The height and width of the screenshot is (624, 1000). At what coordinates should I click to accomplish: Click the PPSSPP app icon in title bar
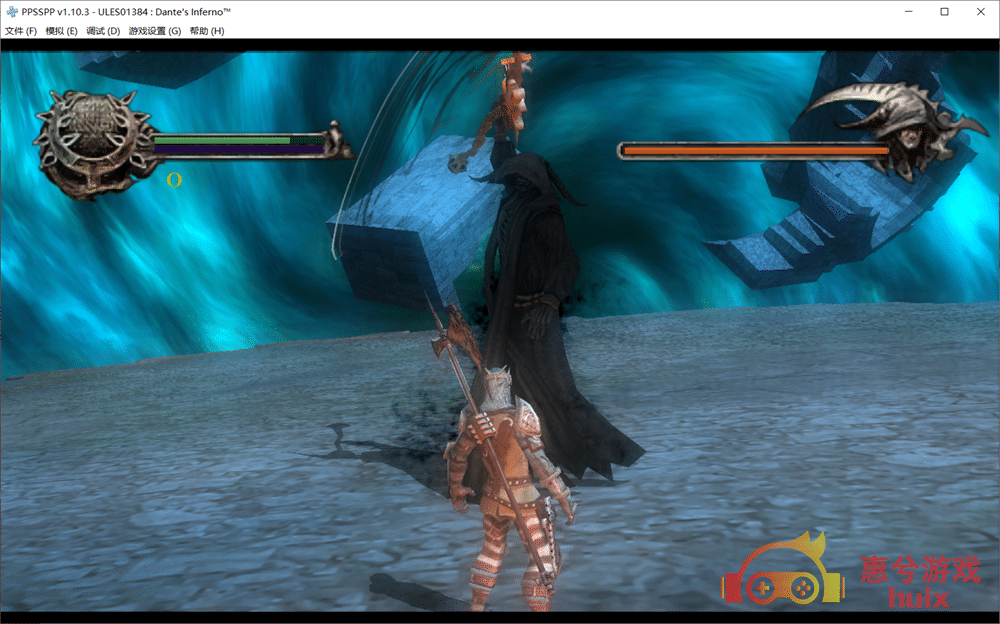pos(11,11)
